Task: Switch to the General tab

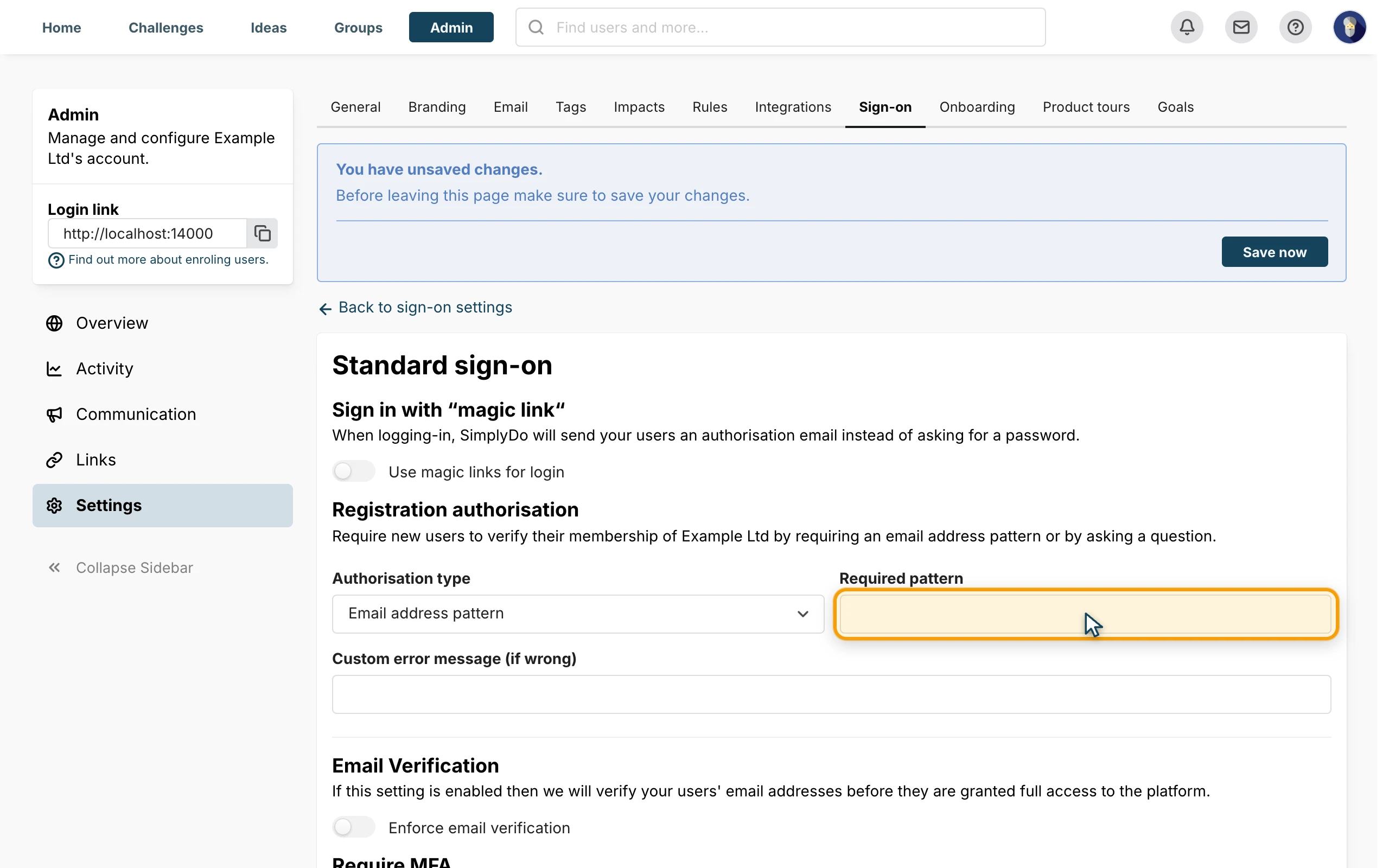Action: point(355,107)
